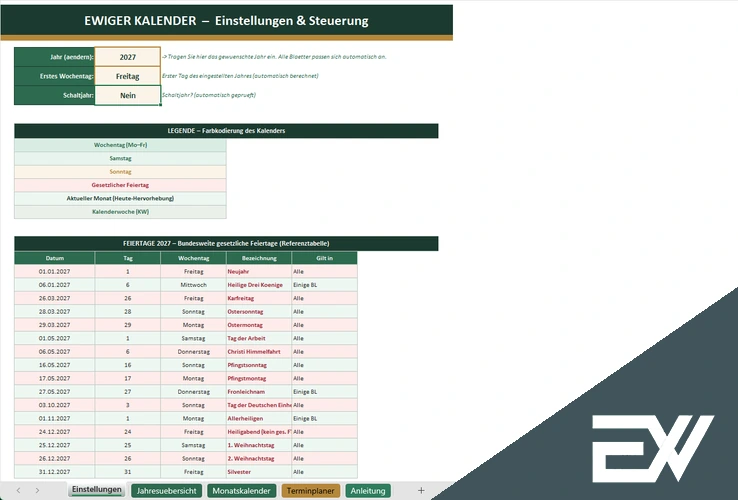This screenshot has width=738, height=500.
Task: Select the Allerheiligen holiday cell
Action: tap(259, 418)
